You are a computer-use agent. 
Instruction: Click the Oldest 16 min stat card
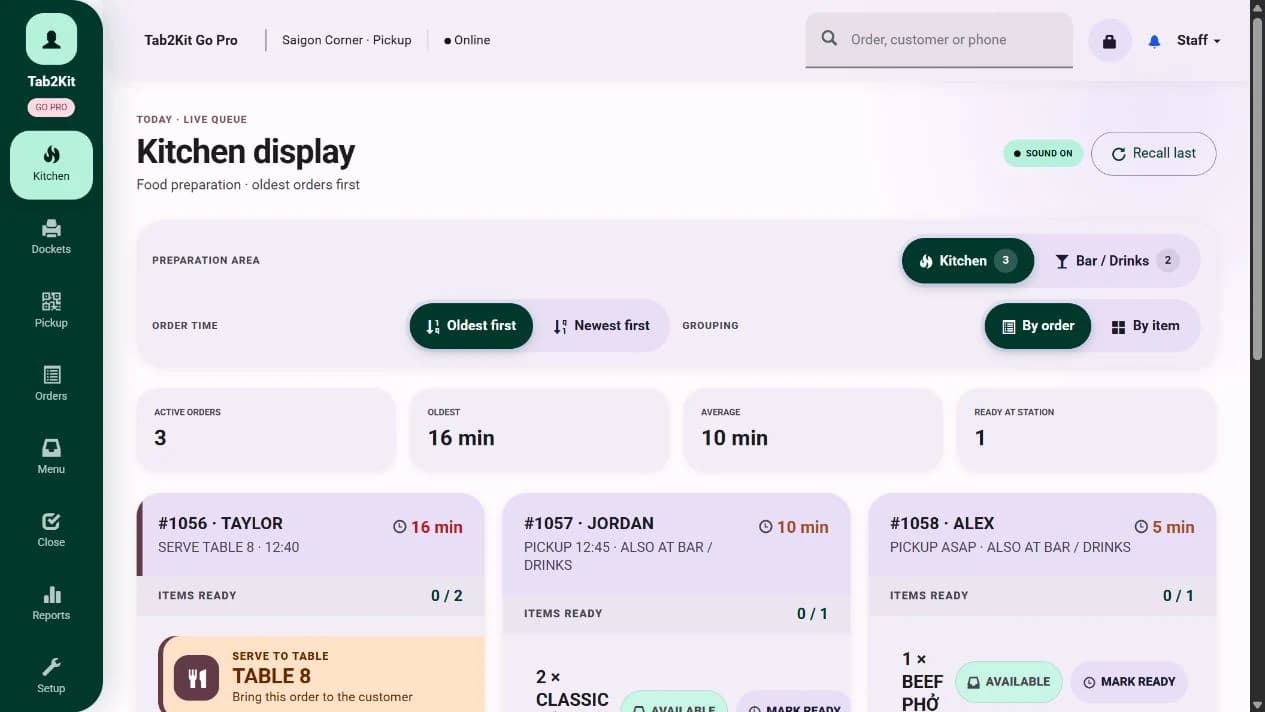[539, 429]
